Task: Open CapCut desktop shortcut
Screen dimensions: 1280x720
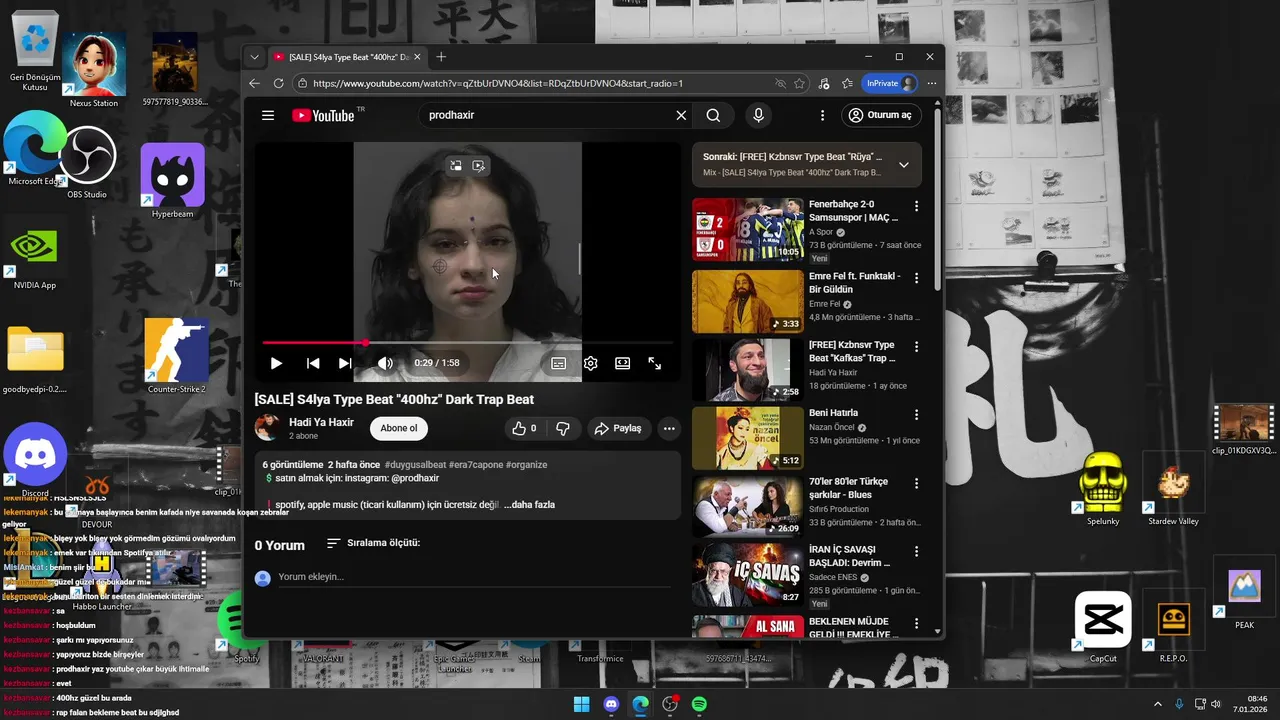Action: [1103, 627]
